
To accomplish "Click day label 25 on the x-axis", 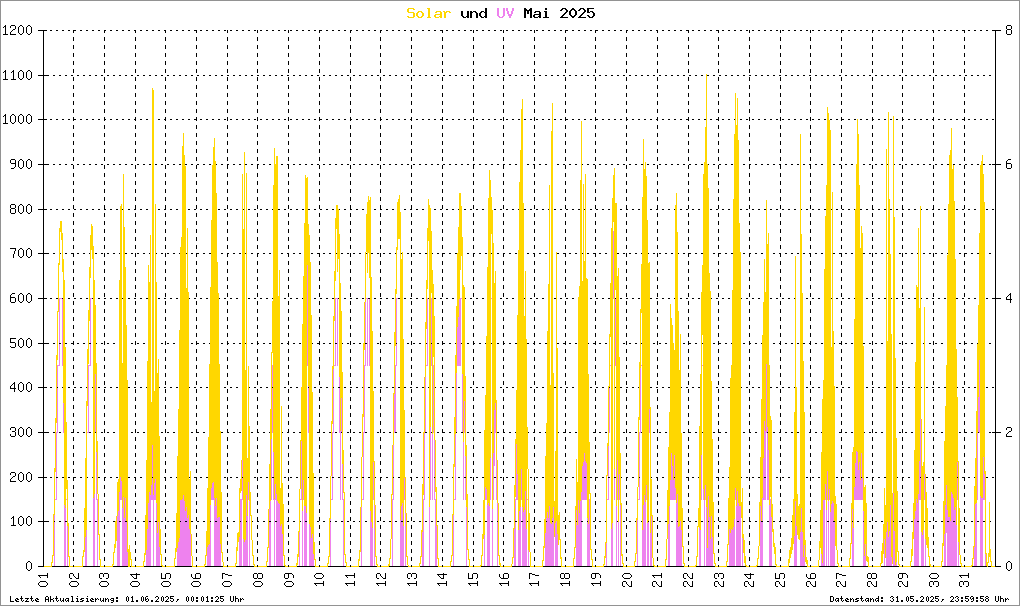I will point(780,579).
